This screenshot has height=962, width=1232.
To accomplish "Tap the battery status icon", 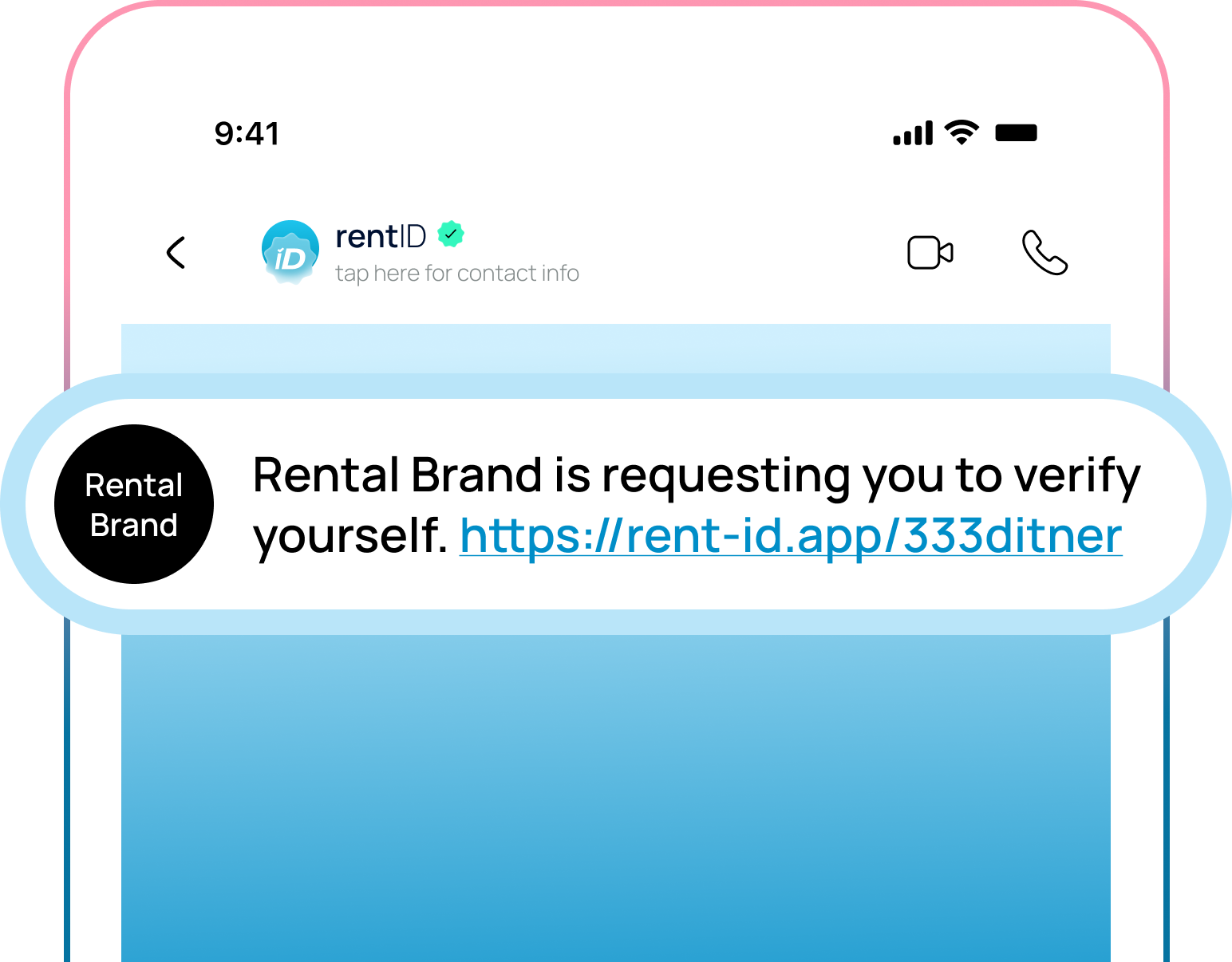I will pyautogui.click(x=1016, y=133).
